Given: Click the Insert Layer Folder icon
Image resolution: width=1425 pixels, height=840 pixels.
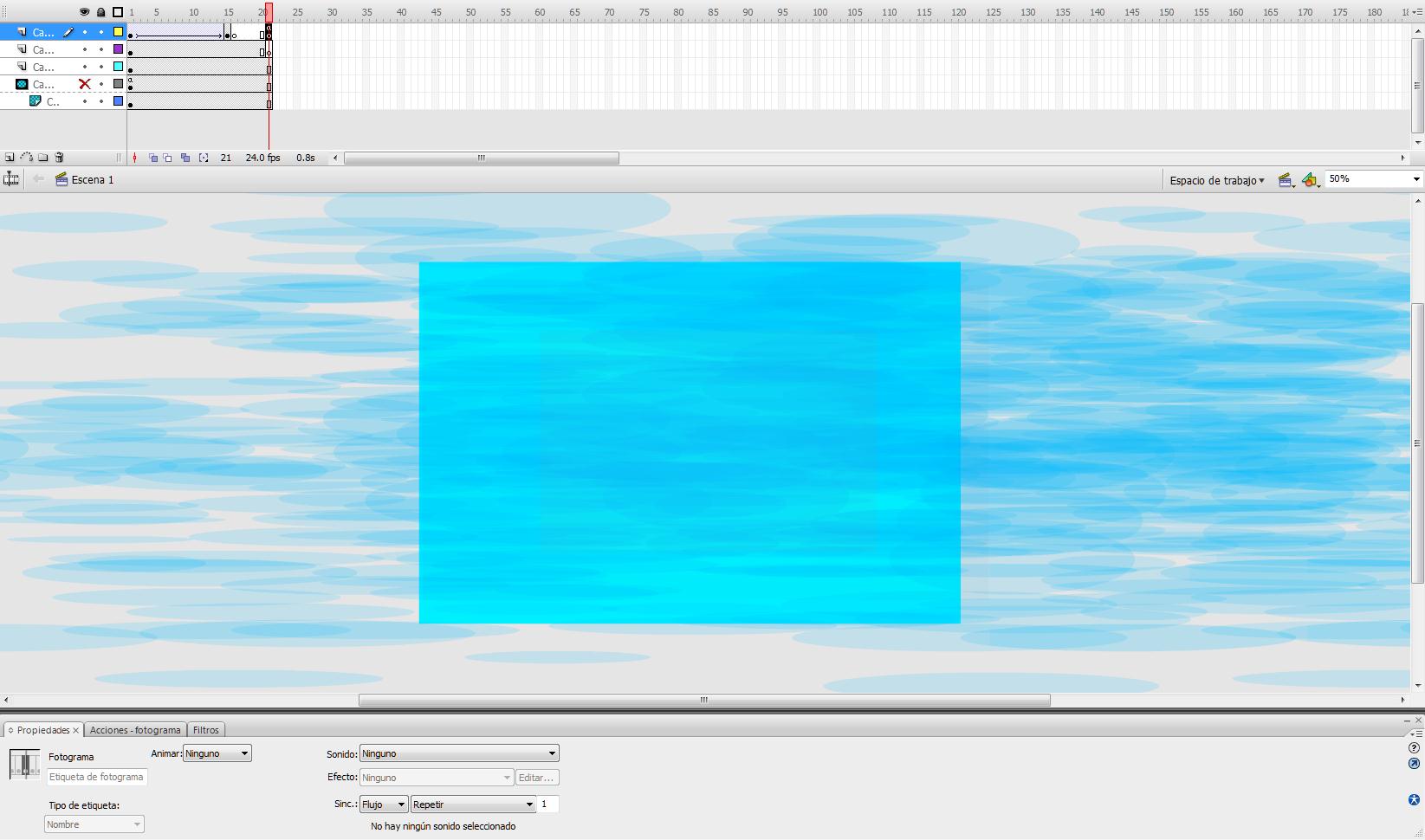Looking at the screenshot, I should (x=43, y=158).
